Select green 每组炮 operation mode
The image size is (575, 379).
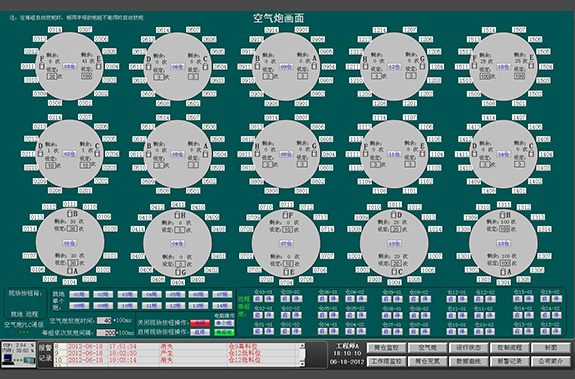224,332
